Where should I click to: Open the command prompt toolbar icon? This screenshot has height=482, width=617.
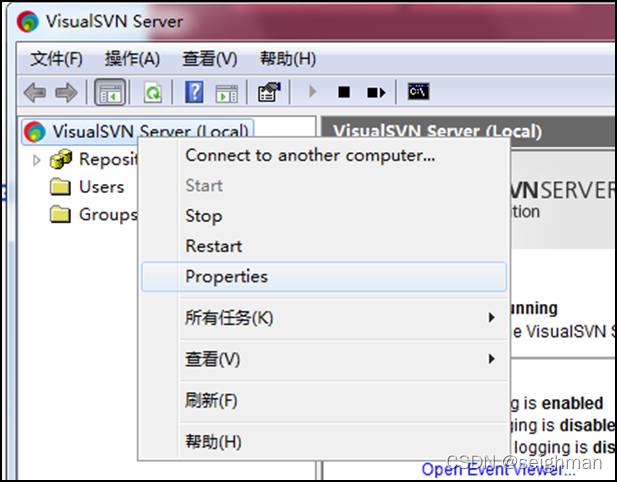pyautogui.click(x=418, y=93)
